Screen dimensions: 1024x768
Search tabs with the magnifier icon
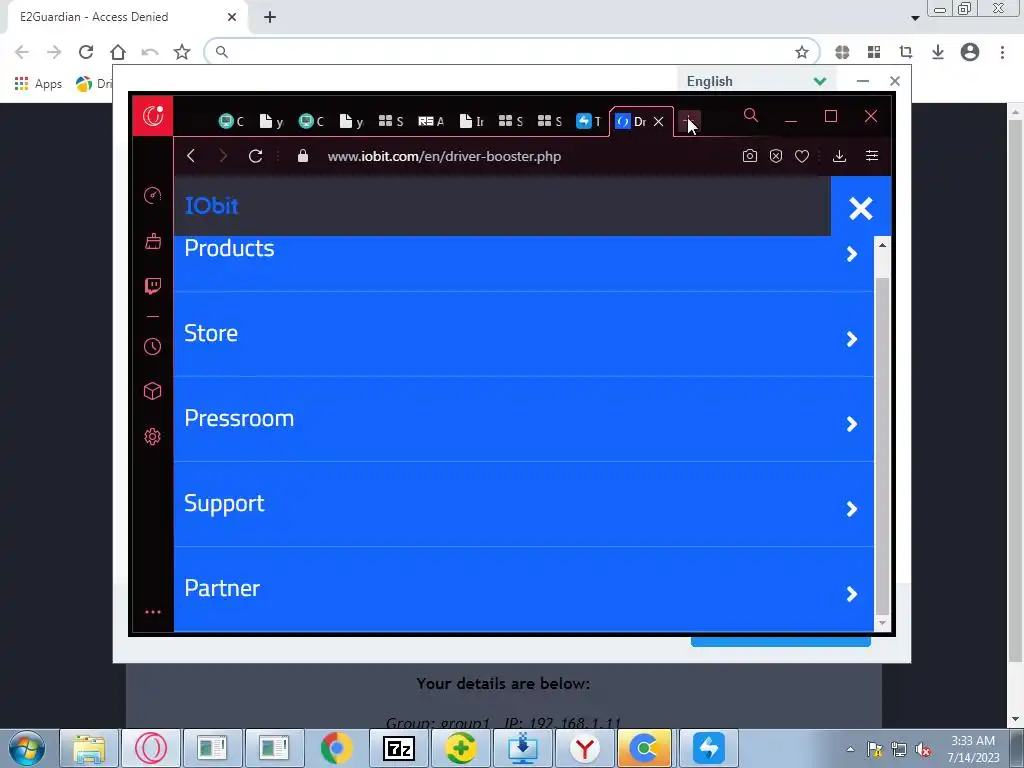point(751,116)
